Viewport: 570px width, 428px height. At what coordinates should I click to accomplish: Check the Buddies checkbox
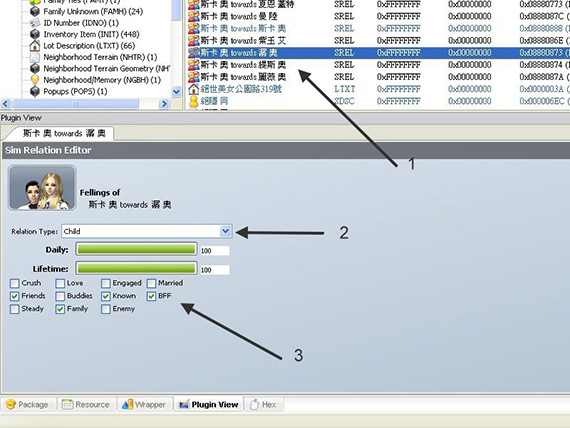click(60, 296)
